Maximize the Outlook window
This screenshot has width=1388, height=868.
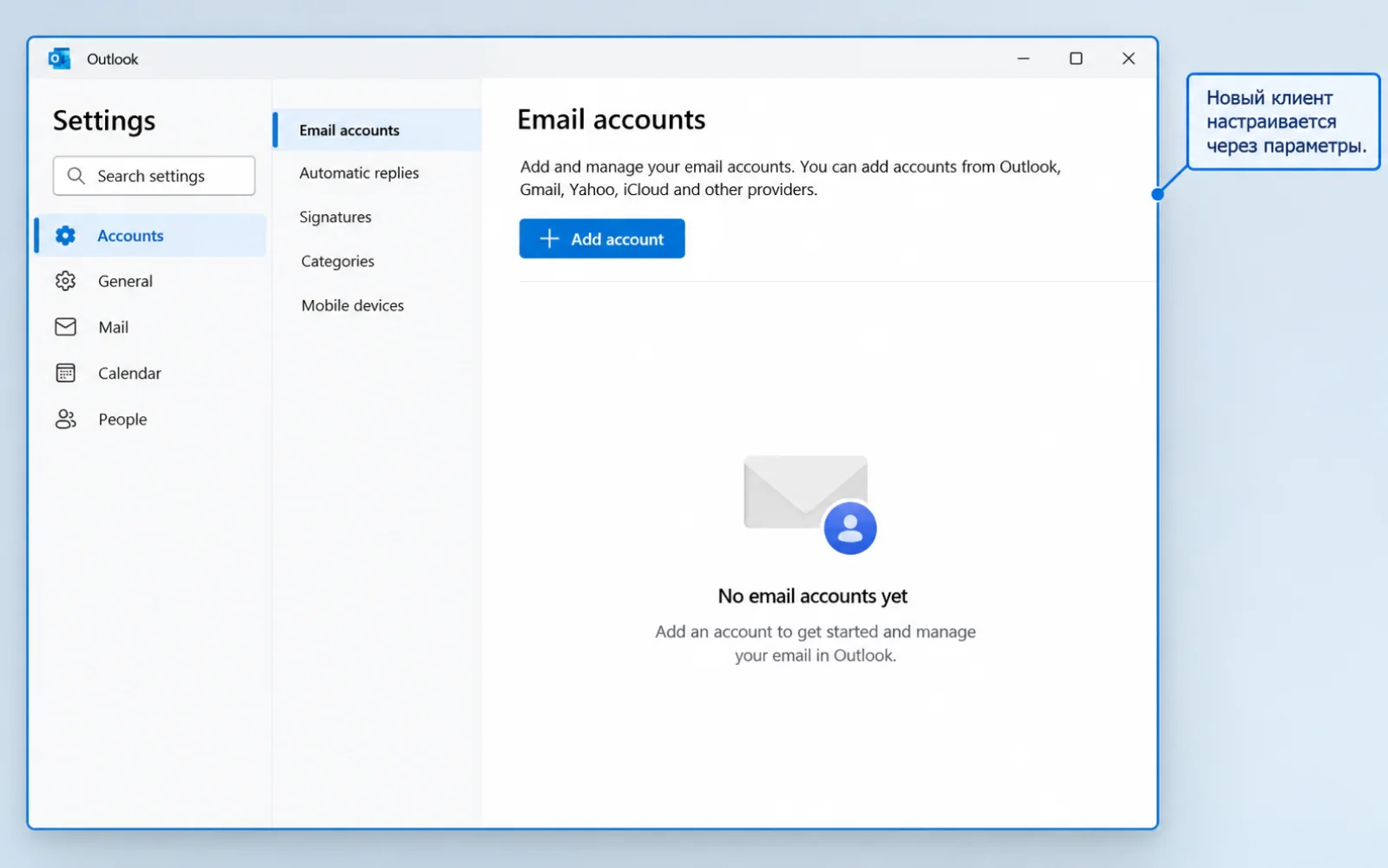[x=1076, y=59]
